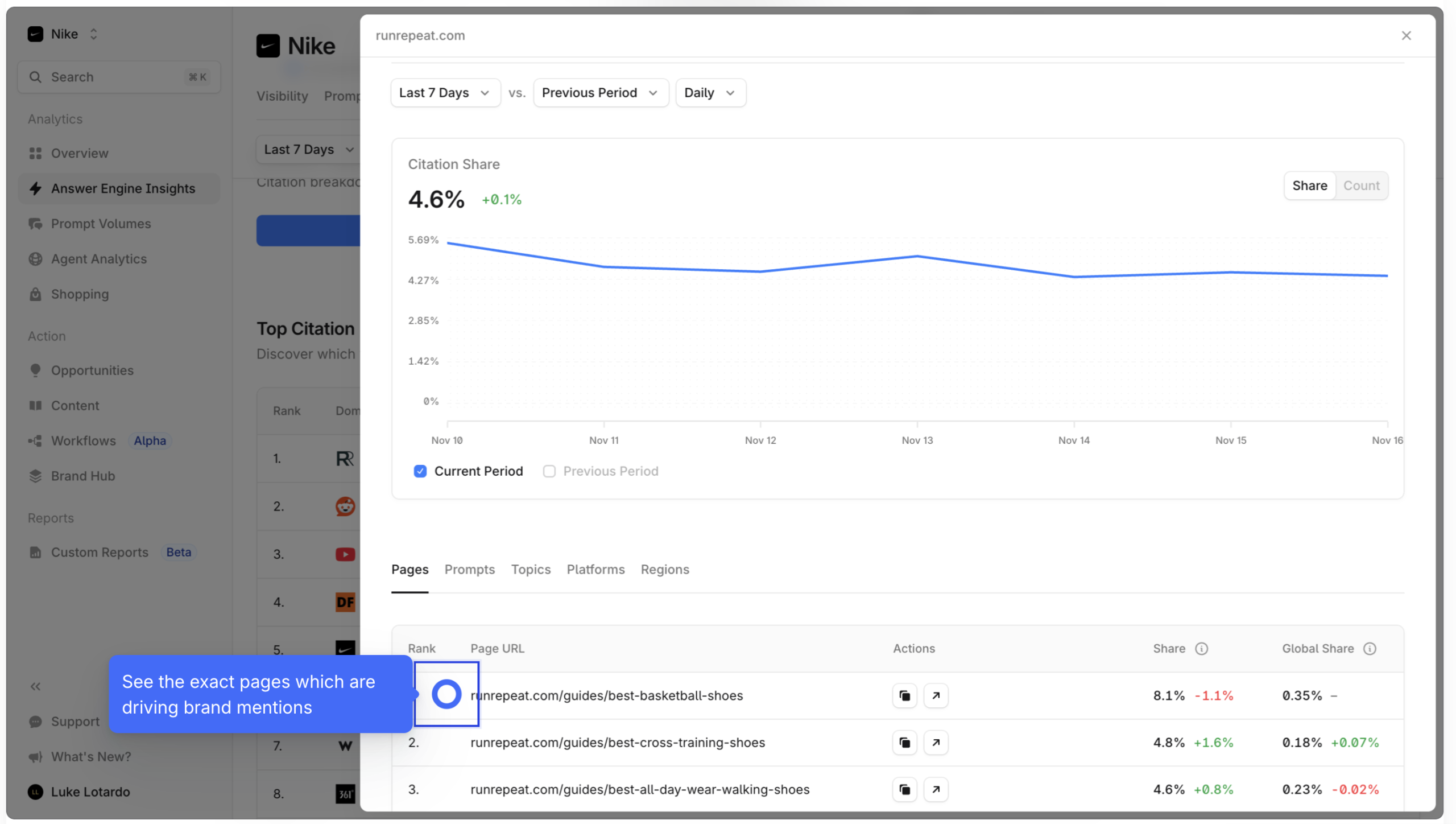The image size is (1456, 824).
Task: Click the Opportunities lightbulb icon
Action: [35, 370]
